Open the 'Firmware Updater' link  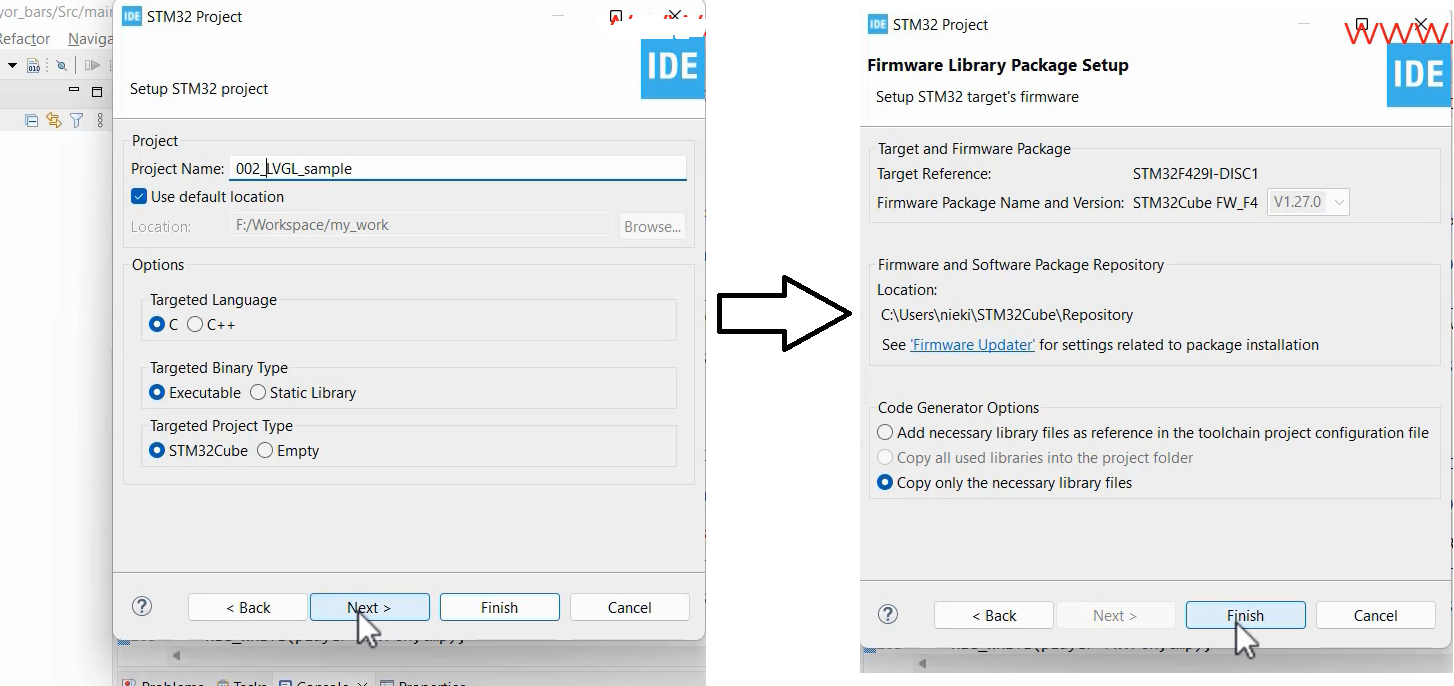tap(972, 345)
